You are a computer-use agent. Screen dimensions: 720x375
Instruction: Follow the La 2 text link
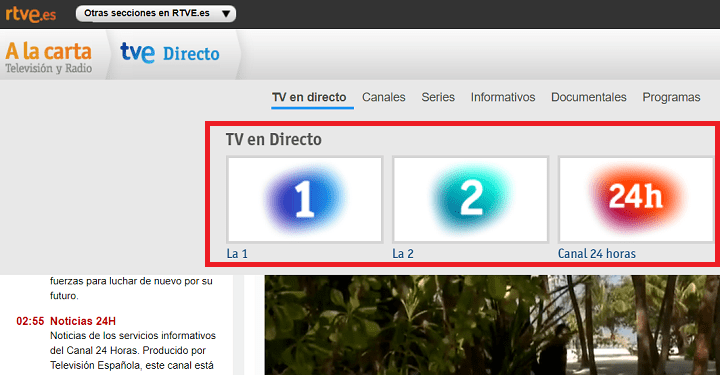(x=403, y=254)
